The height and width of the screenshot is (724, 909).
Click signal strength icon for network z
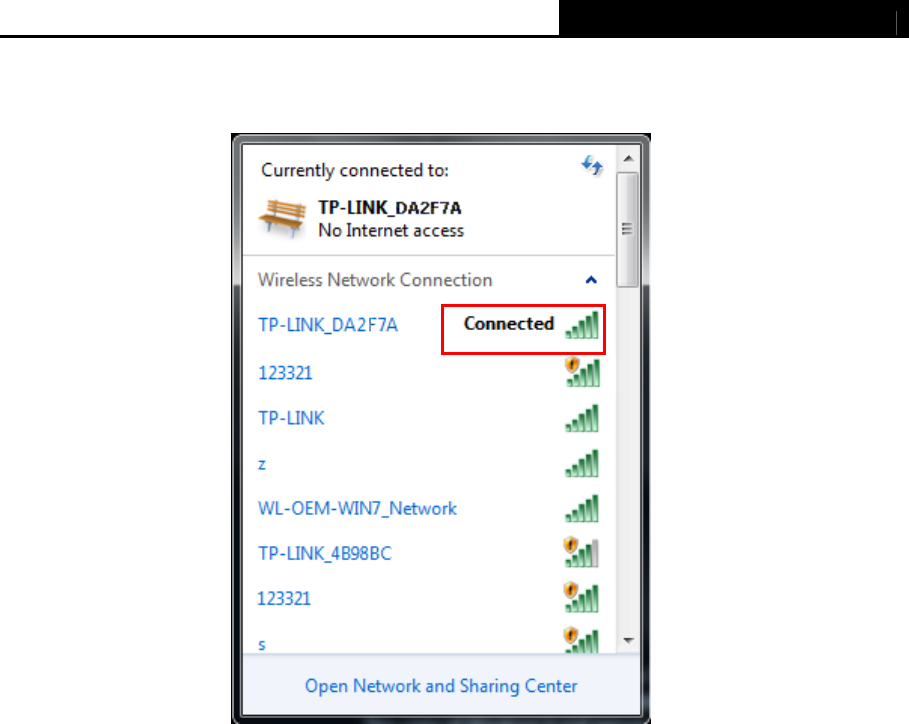click(582, 464)
